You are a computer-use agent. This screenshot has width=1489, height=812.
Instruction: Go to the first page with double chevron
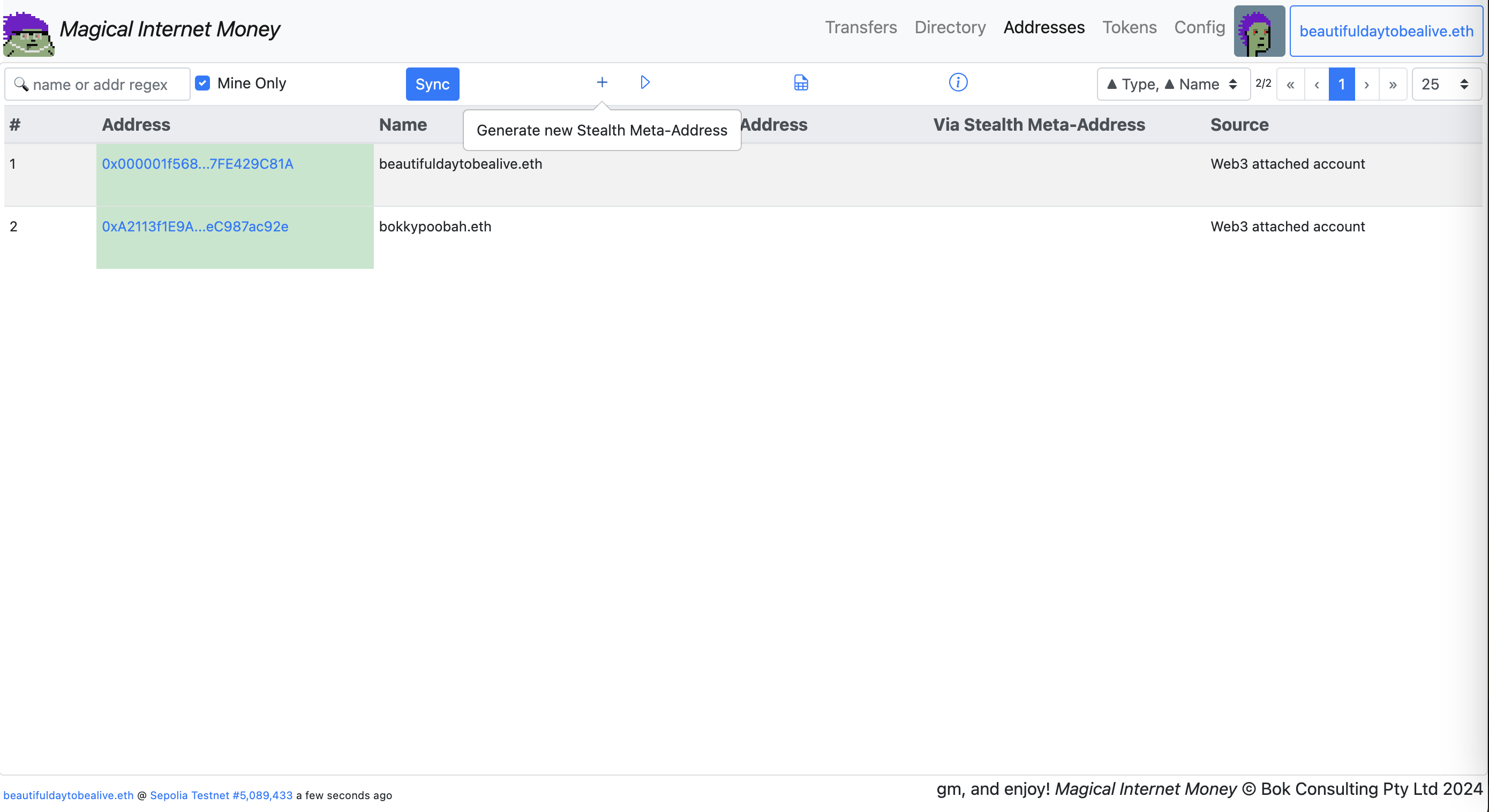(1290, 85)
